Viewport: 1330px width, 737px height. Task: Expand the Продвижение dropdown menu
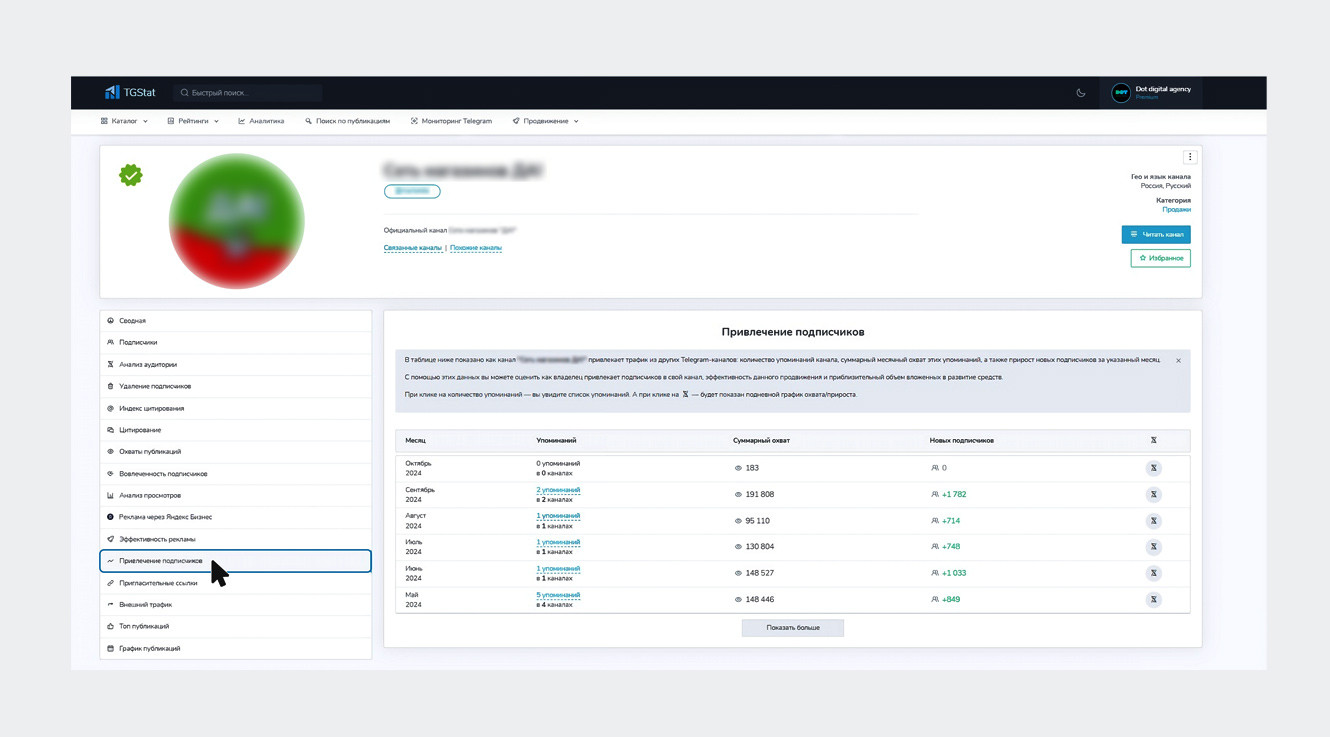(x=545, y=121)
